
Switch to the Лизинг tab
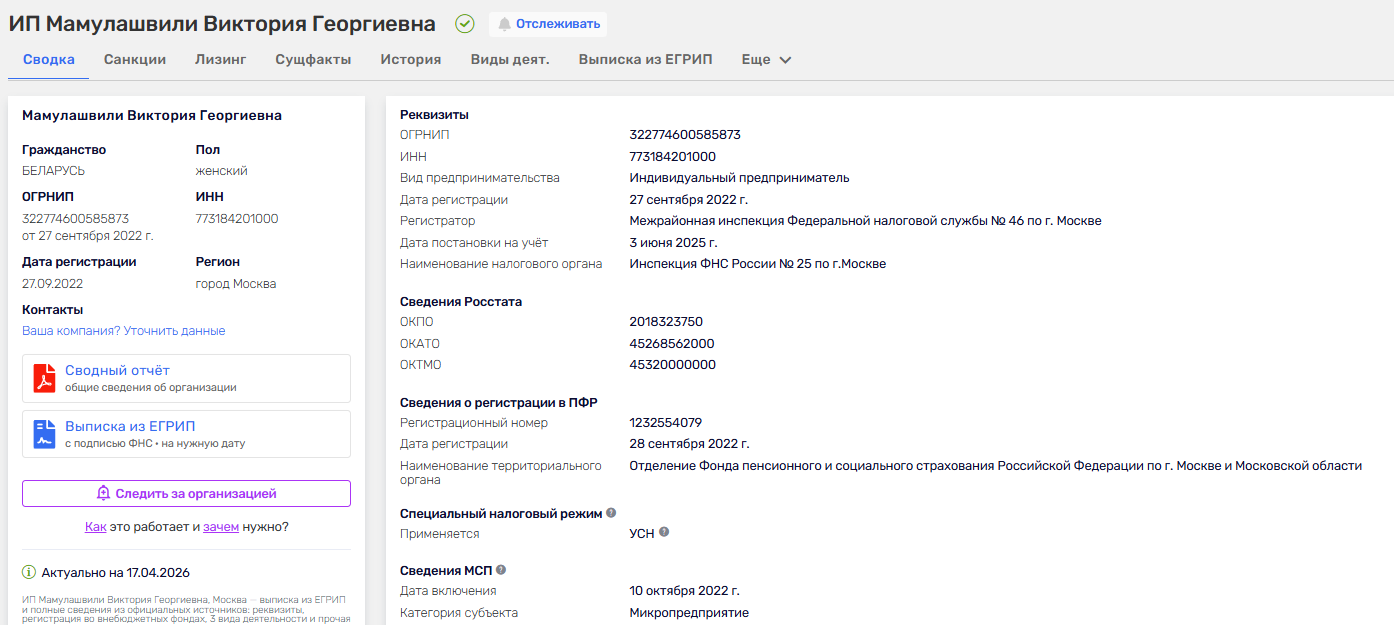pos(220,59)
